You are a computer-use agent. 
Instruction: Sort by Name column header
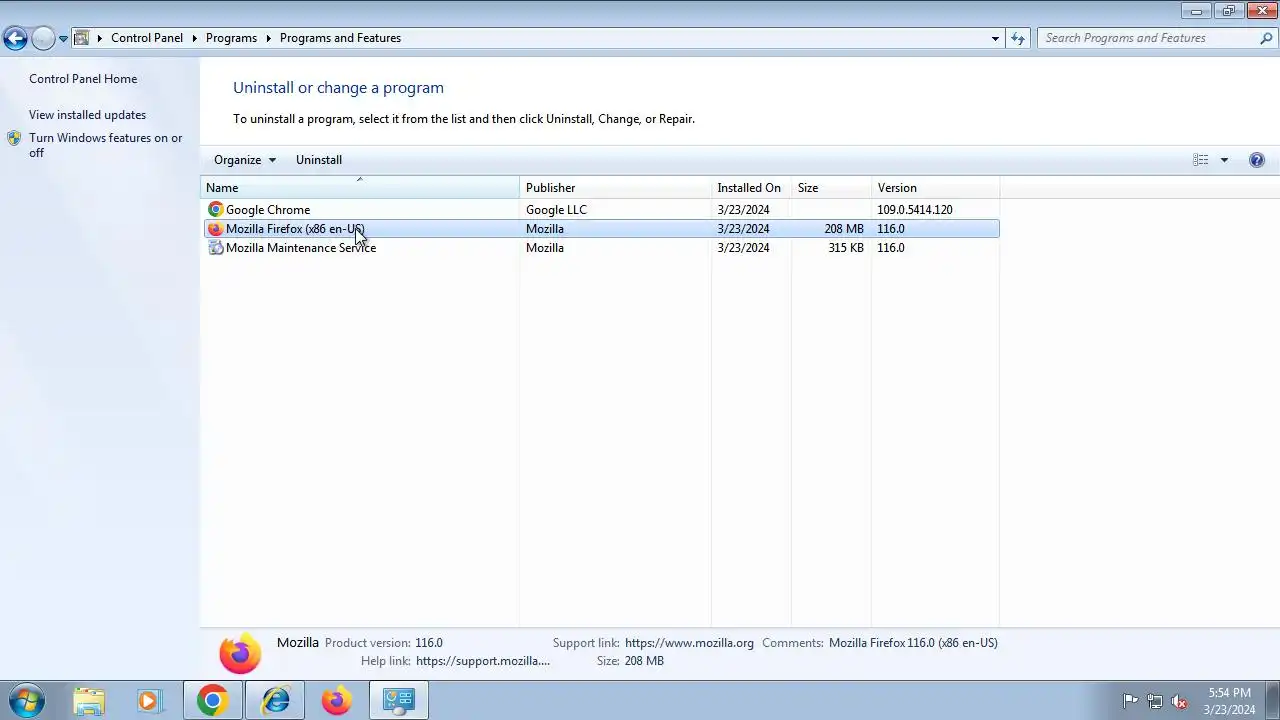click(x=360, y=188)
